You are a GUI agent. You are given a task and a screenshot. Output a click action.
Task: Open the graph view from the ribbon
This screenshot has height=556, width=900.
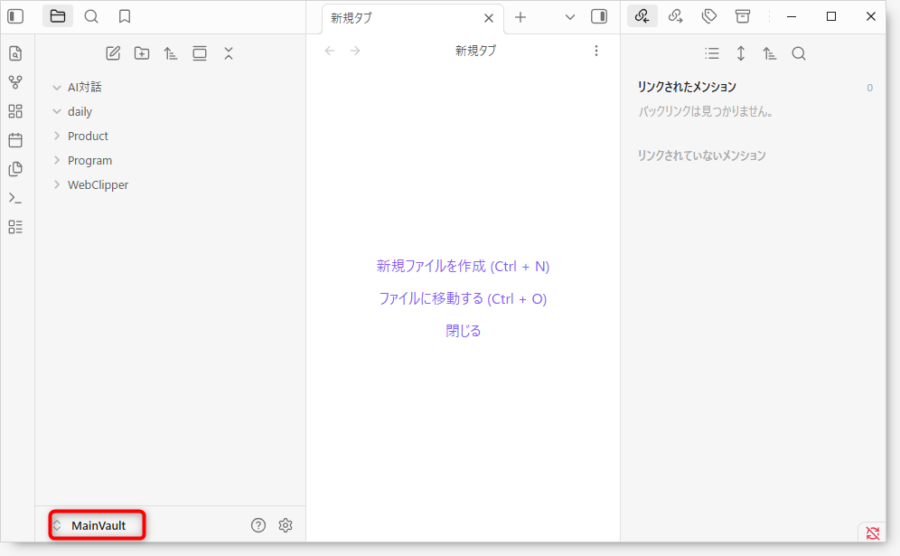15,82
